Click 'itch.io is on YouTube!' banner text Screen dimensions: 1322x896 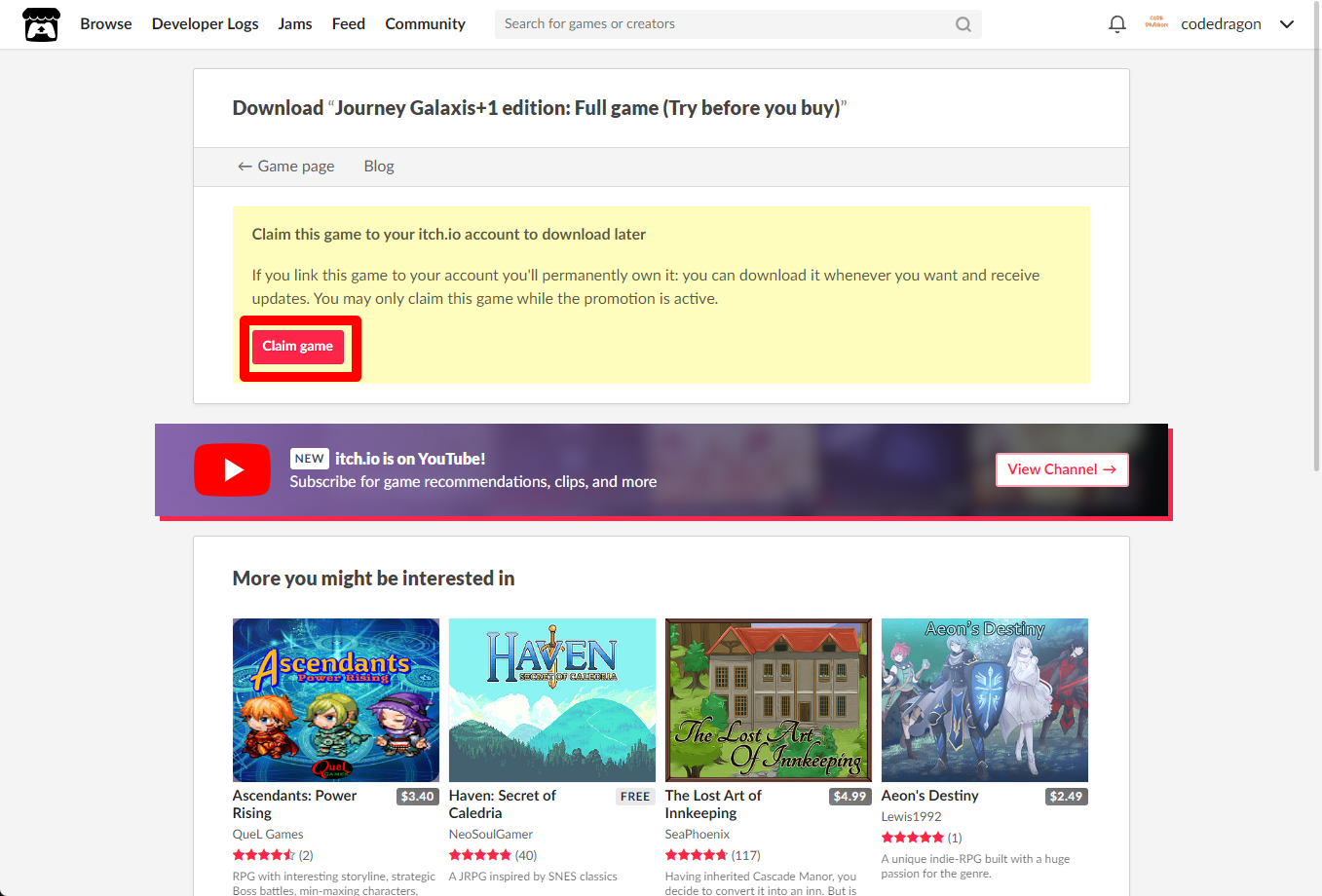point(410,459)
